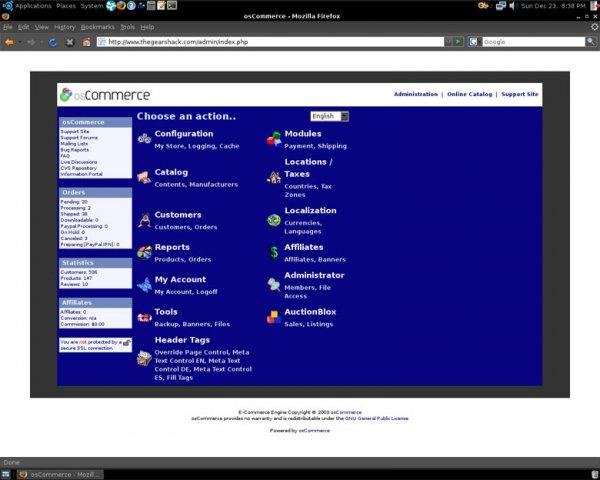Click the Administrator icon
Screen dimensions: 600x480
274,285
